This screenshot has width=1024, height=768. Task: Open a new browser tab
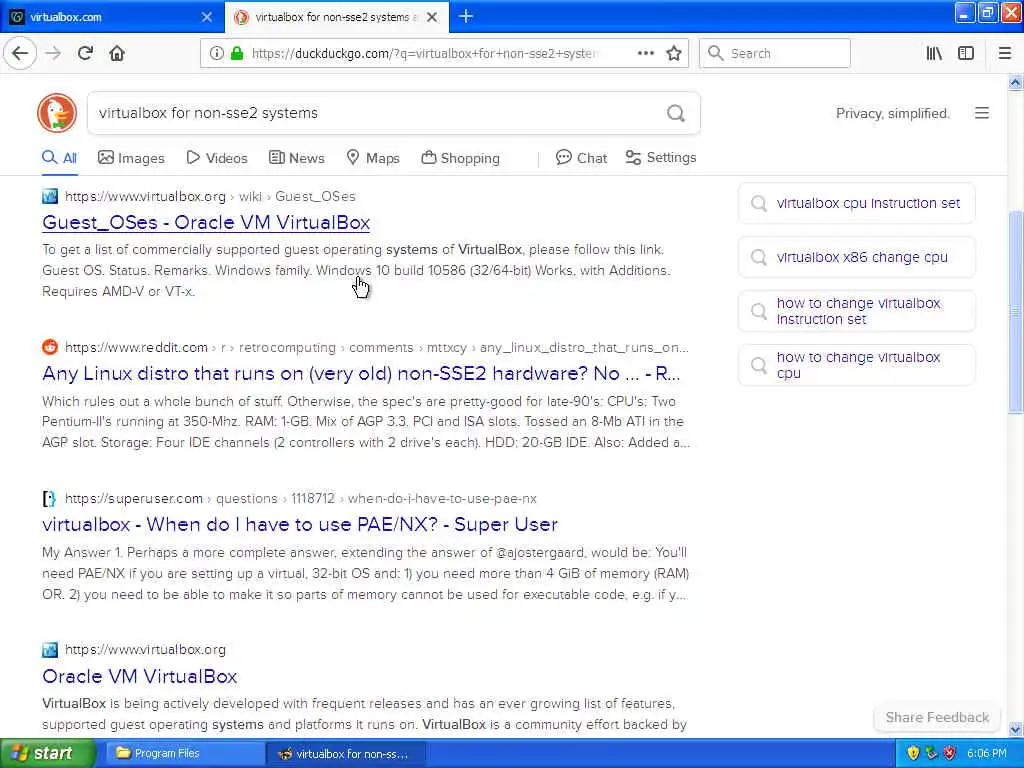coord(466,16)
